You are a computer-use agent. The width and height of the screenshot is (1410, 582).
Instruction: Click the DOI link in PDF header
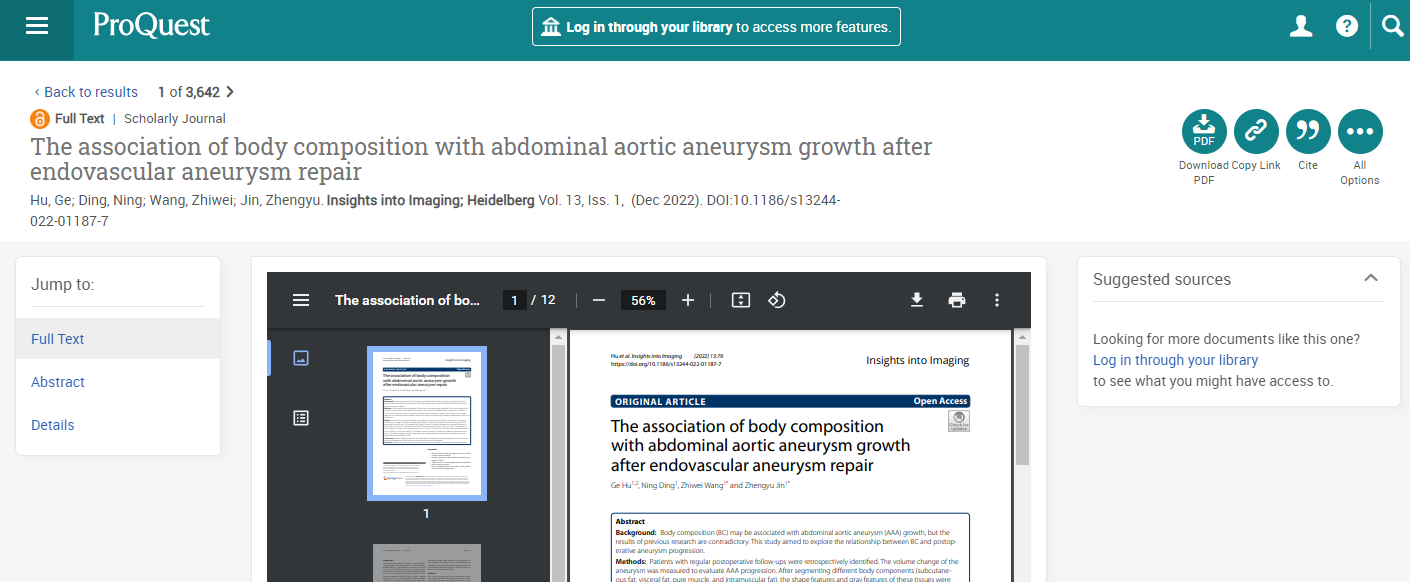(x=666, y=364)
